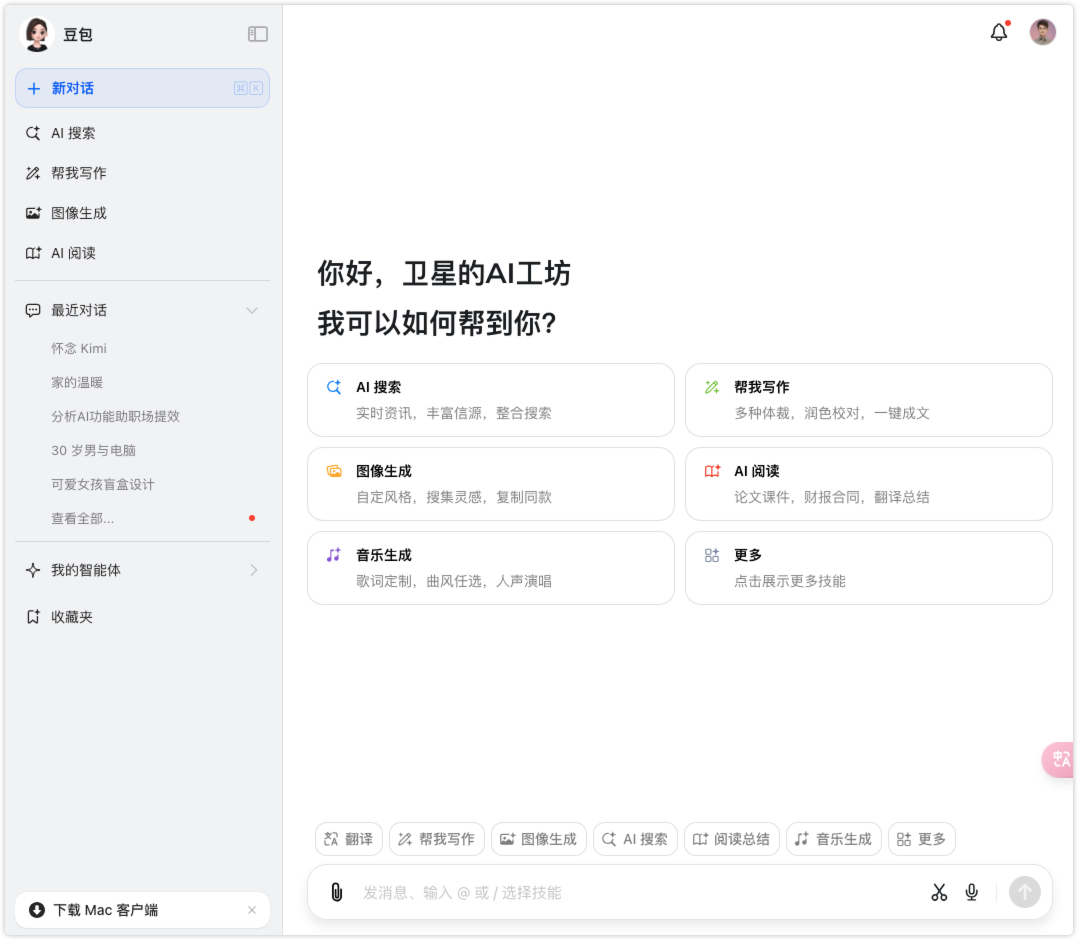The image size is (1078, 940).
Task: Open the 音乐生成 skill card
Action: point(490,568)
